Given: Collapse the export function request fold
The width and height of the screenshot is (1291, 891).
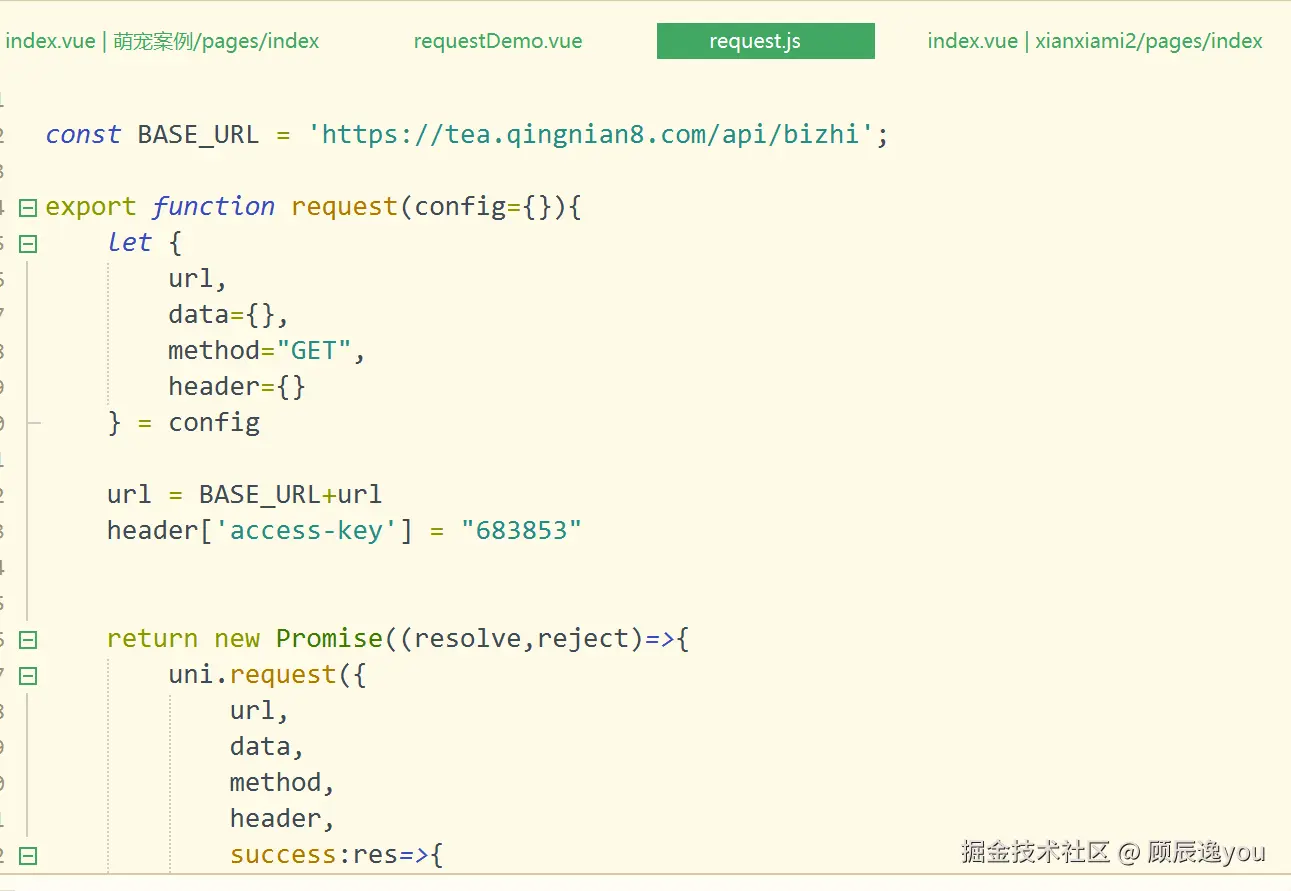Looking at the screenshot, I should pyautogui.click(x=28, y=207).
